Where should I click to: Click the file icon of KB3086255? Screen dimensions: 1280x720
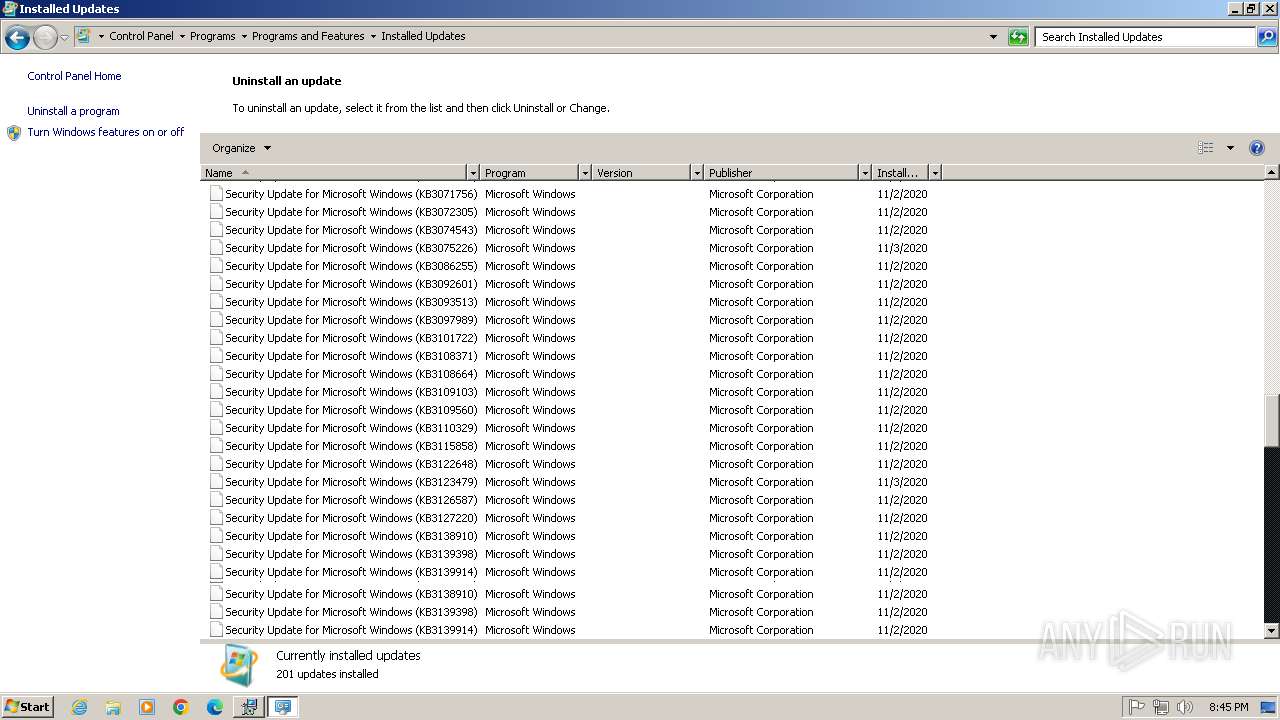pyautogui.click(x=216, y=266)
